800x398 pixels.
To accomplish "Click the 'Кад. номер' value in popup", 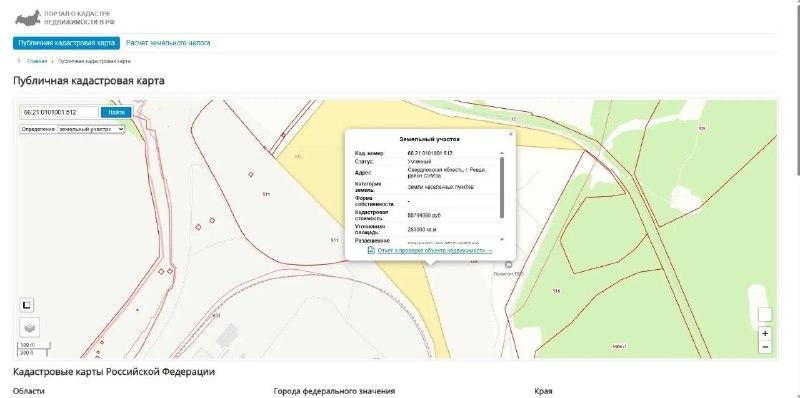I will pyautogui.click(x=430, y=153).
